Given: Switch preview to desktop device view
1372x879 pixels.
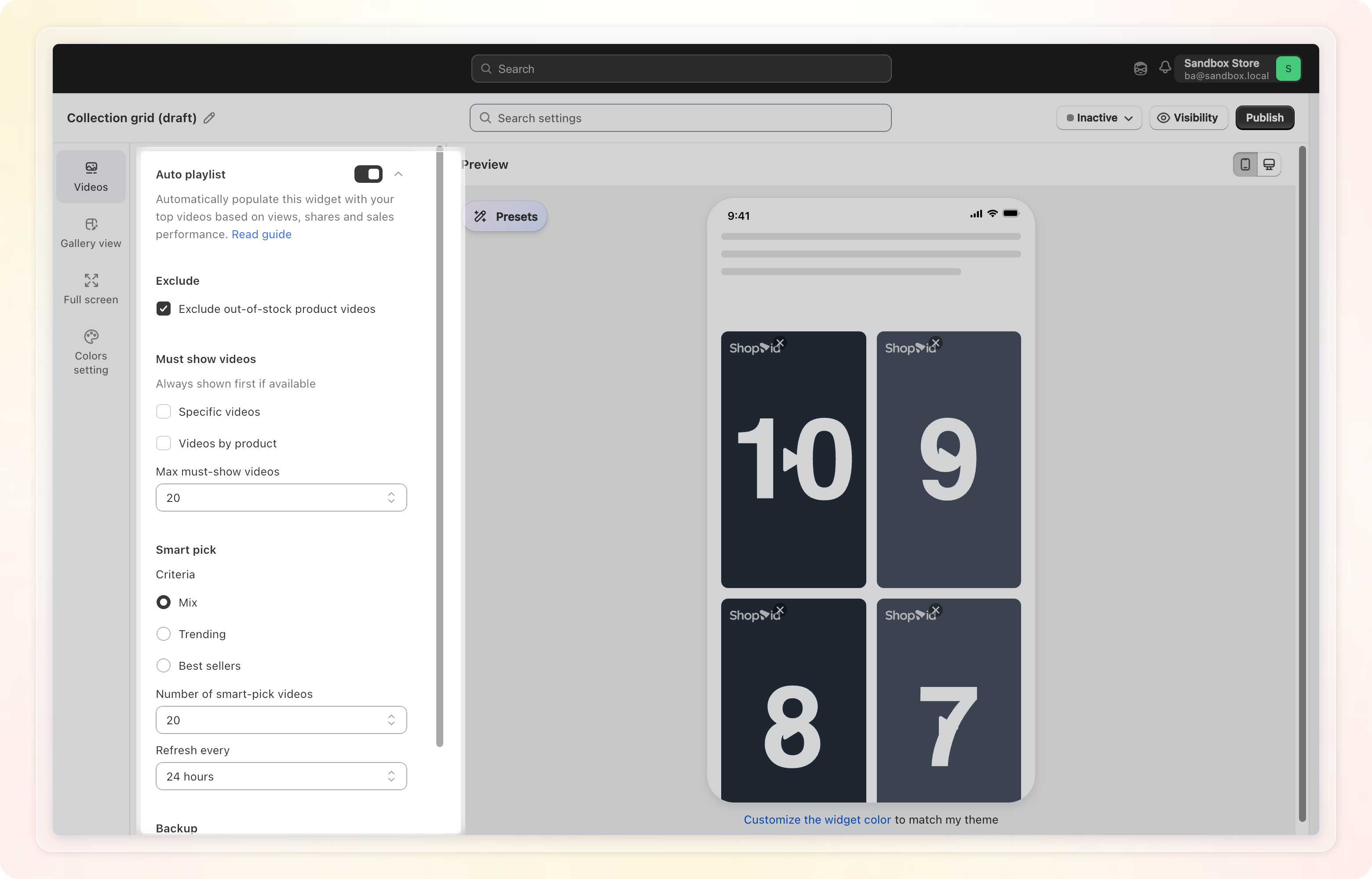Looking at the screenshot, I should pos(1269,164).
